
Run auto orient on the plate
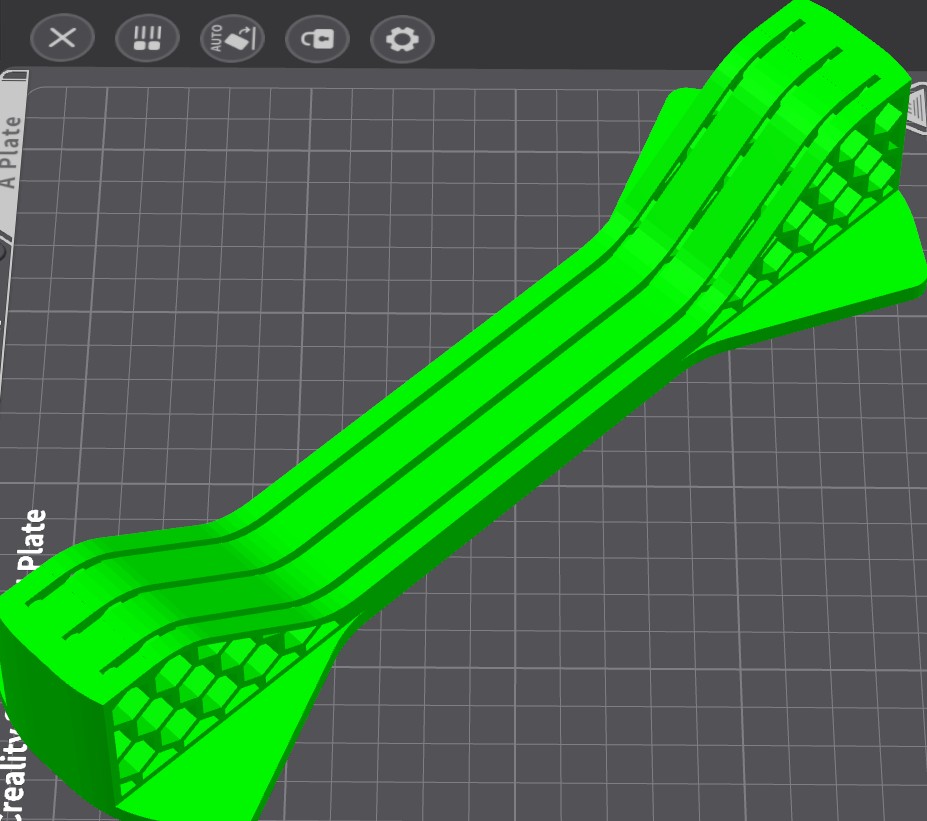[232, 38]
